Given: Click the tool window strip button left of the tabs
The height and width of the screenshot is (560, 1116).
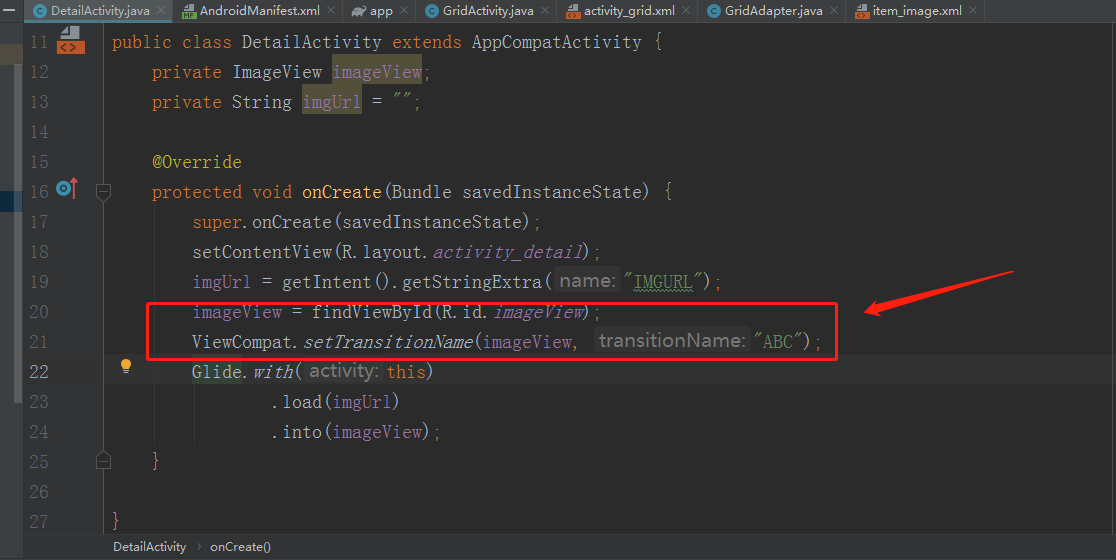Looking at the screenshot, I should tap(9, 10).
